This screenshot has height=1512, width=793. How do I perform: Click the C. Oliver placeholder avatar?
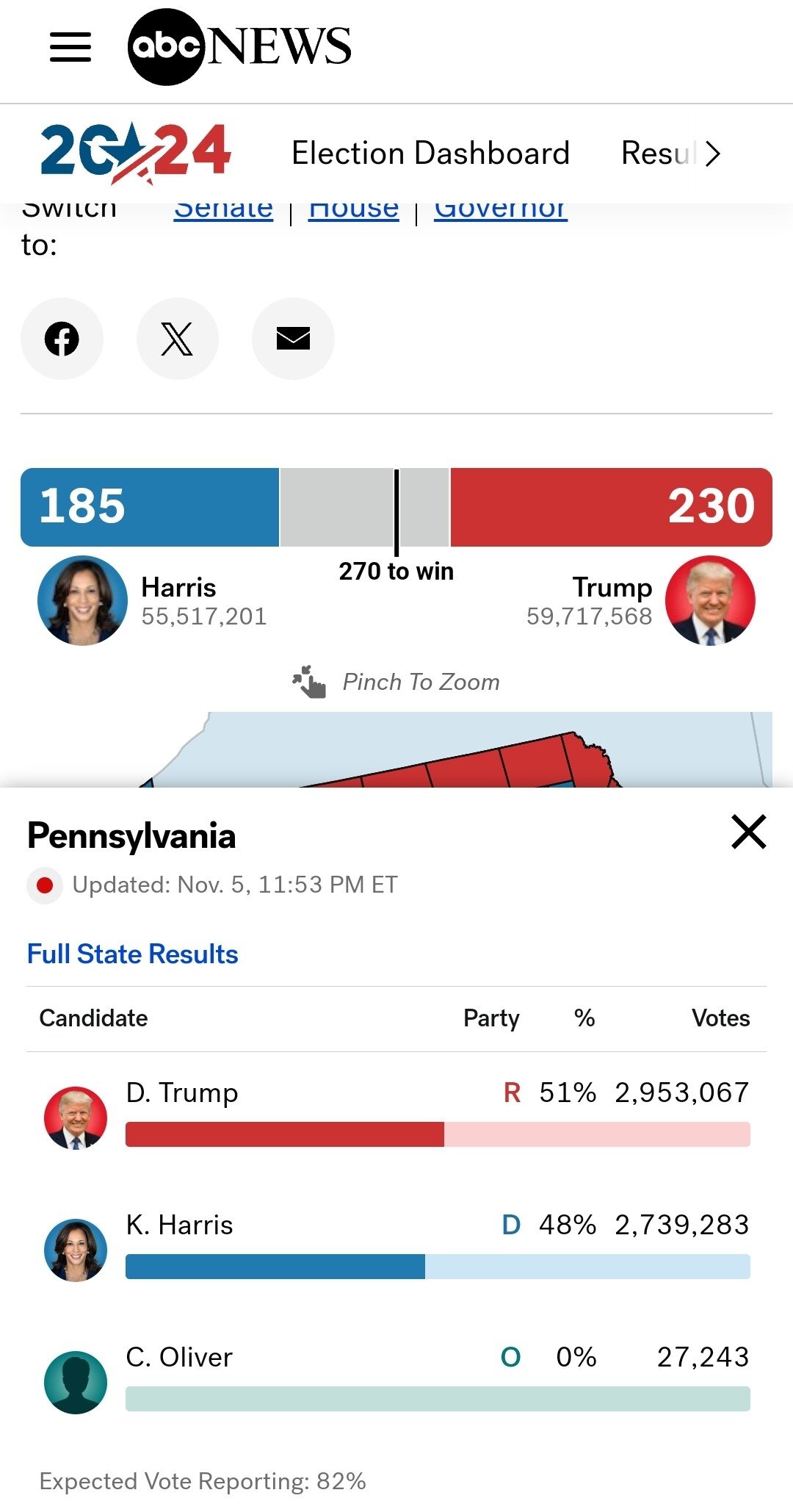(76, 1382)
